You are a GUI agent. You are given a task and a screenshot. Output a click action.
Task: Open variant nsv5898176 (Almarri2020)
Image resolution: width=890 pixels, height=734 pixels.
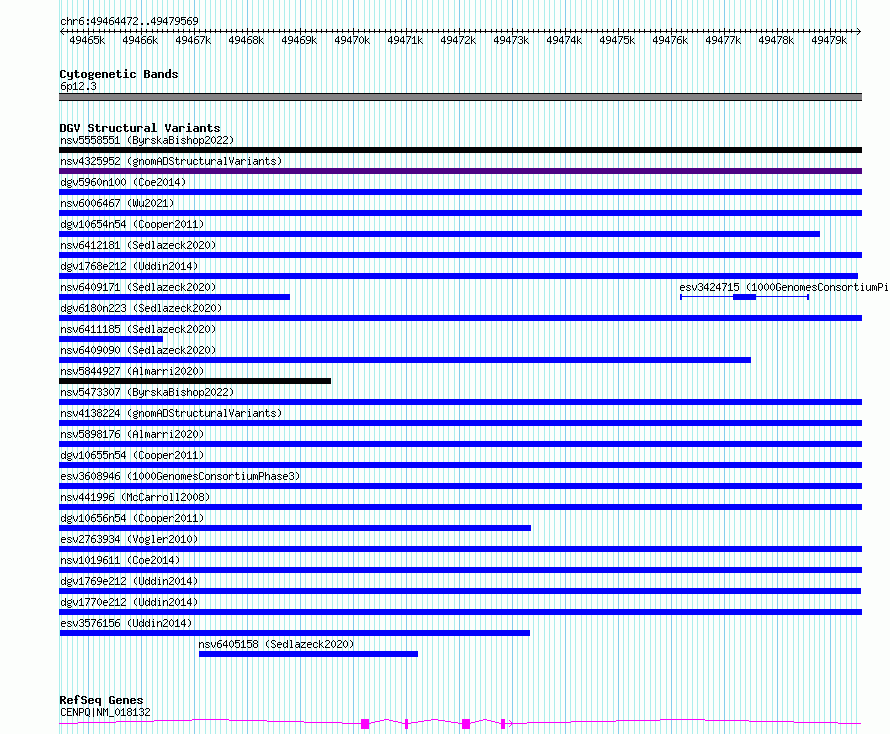pos(132,434)
